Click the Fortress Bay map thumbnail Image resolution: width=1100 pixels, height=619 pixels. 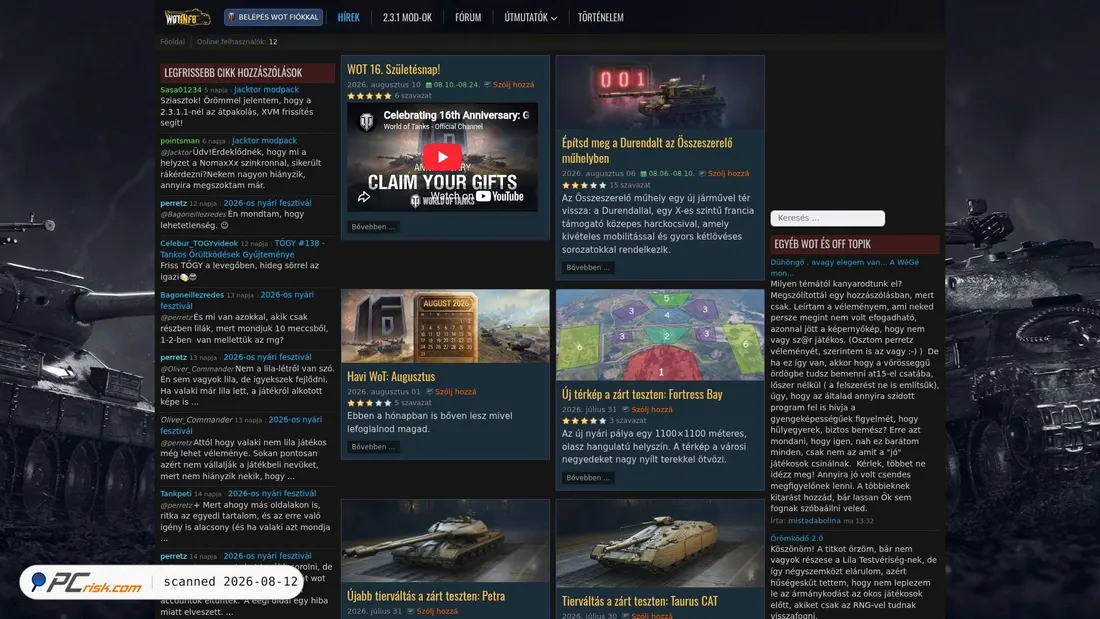pyautogui.click(x=660, y=335)
